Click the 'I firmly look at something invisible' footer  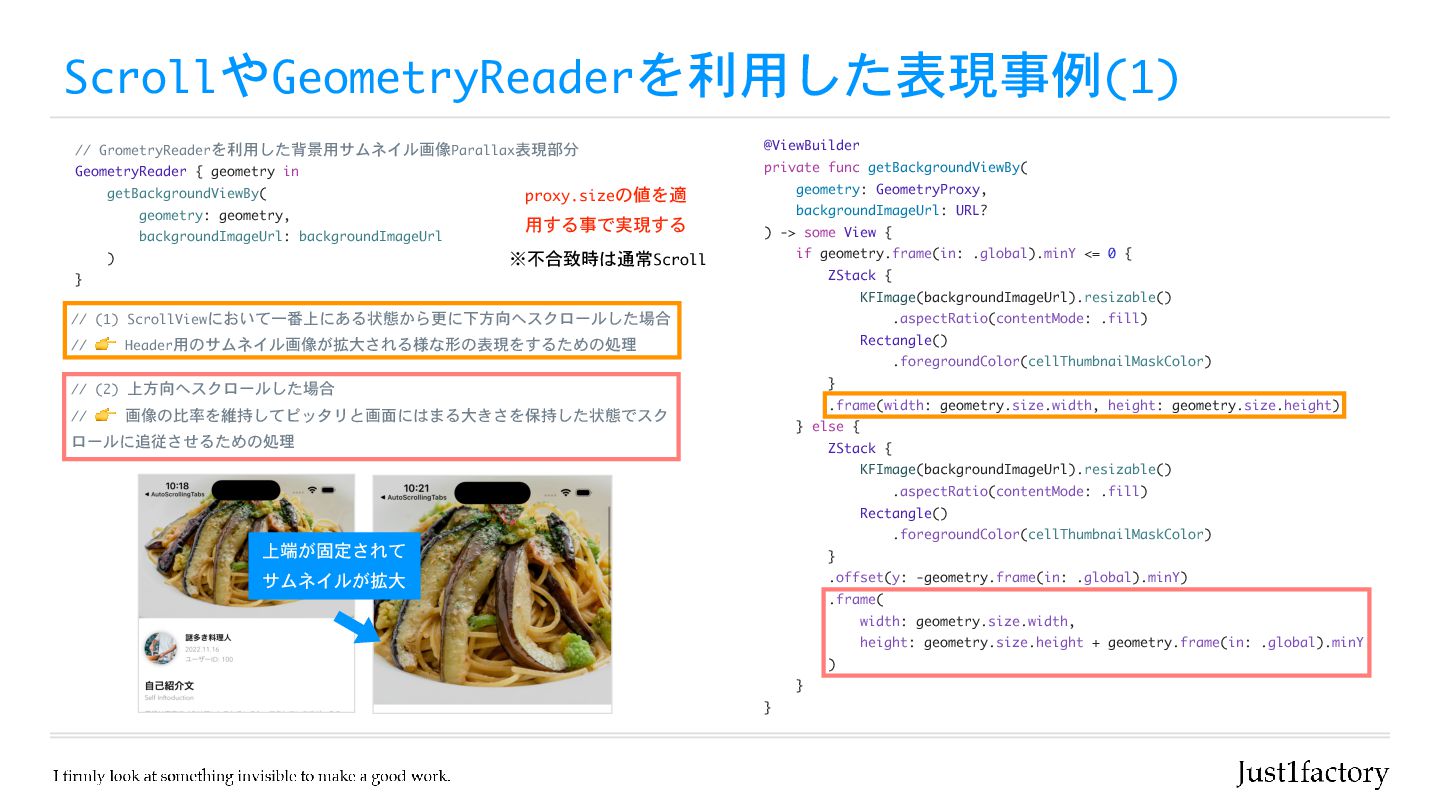pyautogui.click(x=252, y=776)
